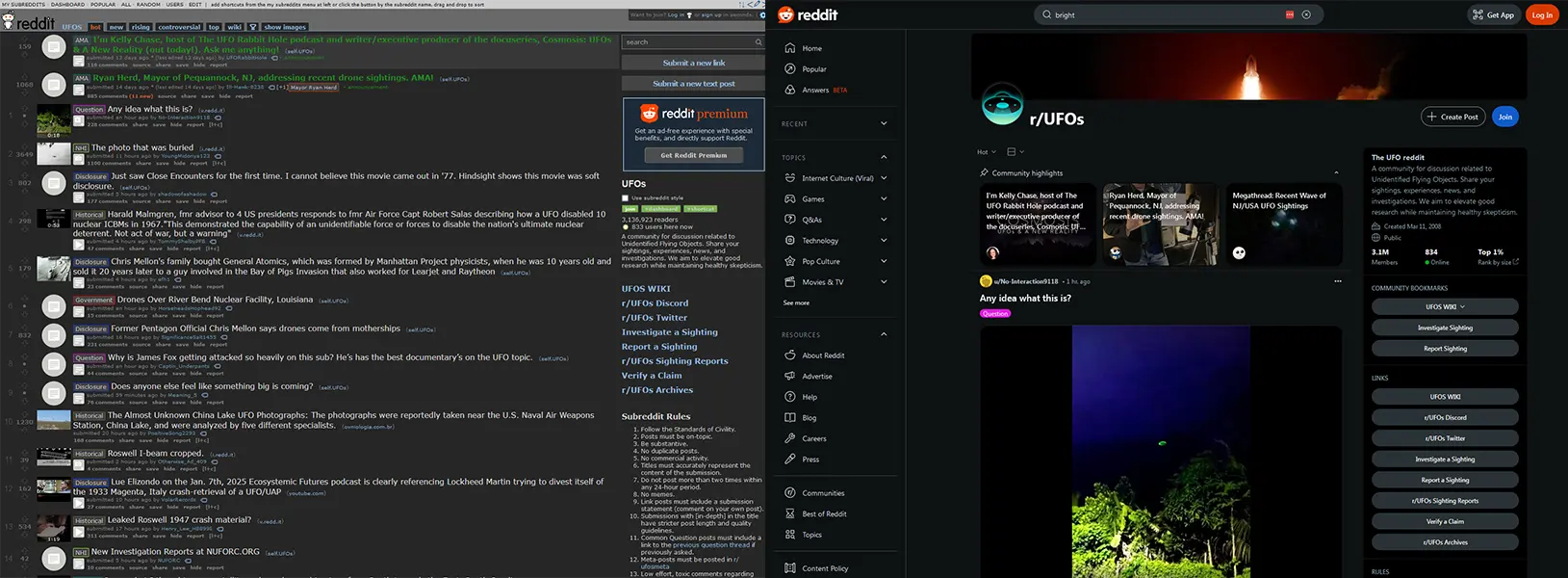Open the thumbnail for 'The photo that was buried'
Viewport: 1568px width, 578px height.
point(54,154)
